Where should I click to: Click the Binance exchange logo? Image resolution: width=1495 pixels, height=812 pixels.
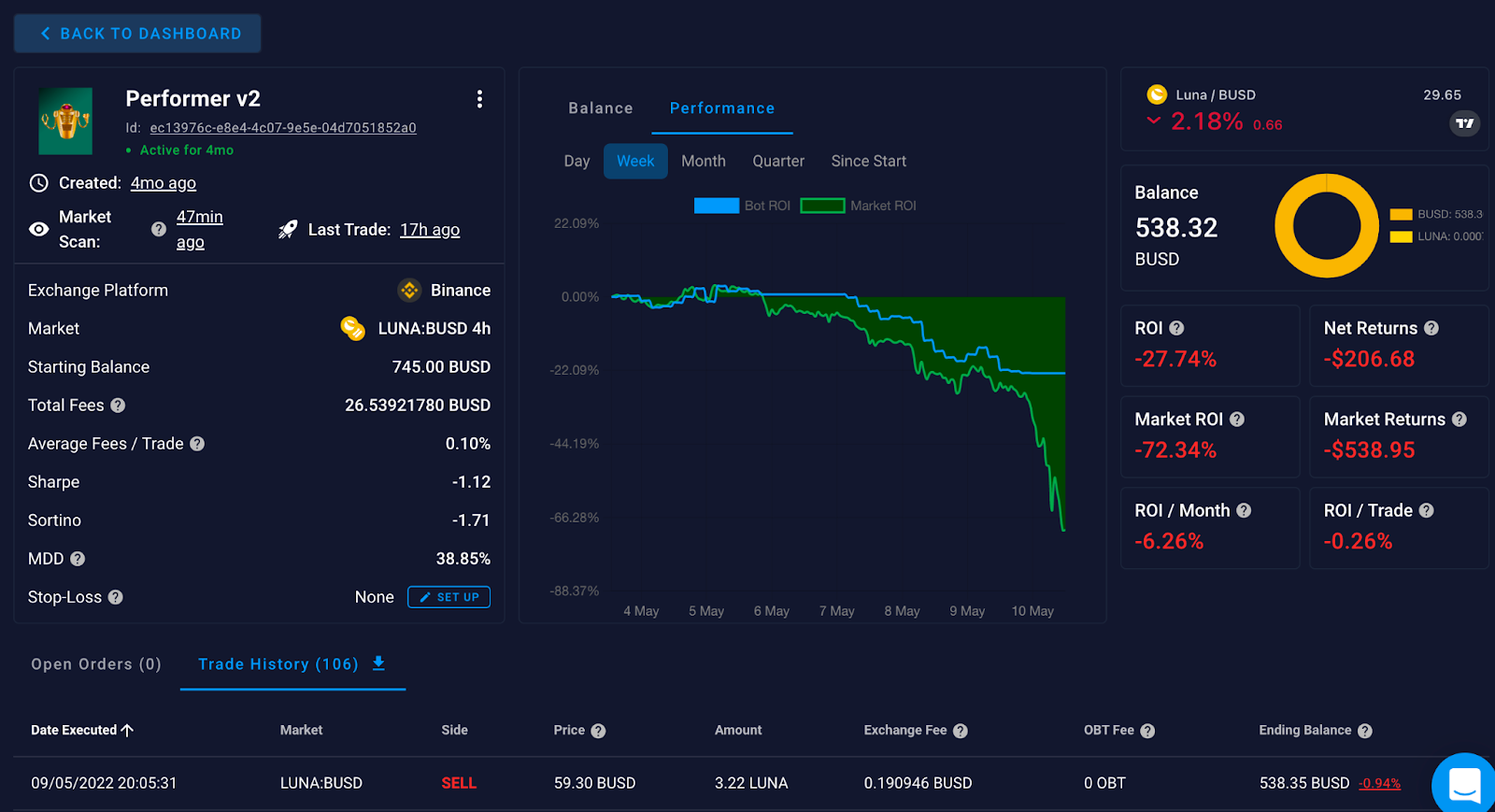(409, 291)
